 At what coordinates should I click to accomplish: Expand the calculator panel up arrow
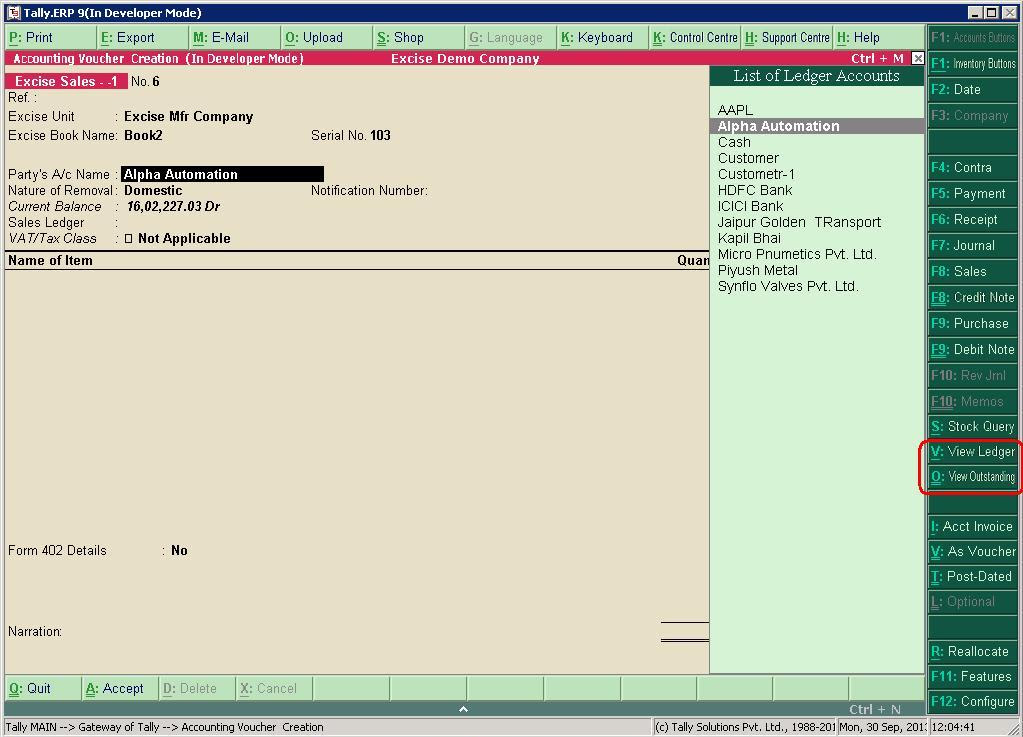tap(463, 709)
